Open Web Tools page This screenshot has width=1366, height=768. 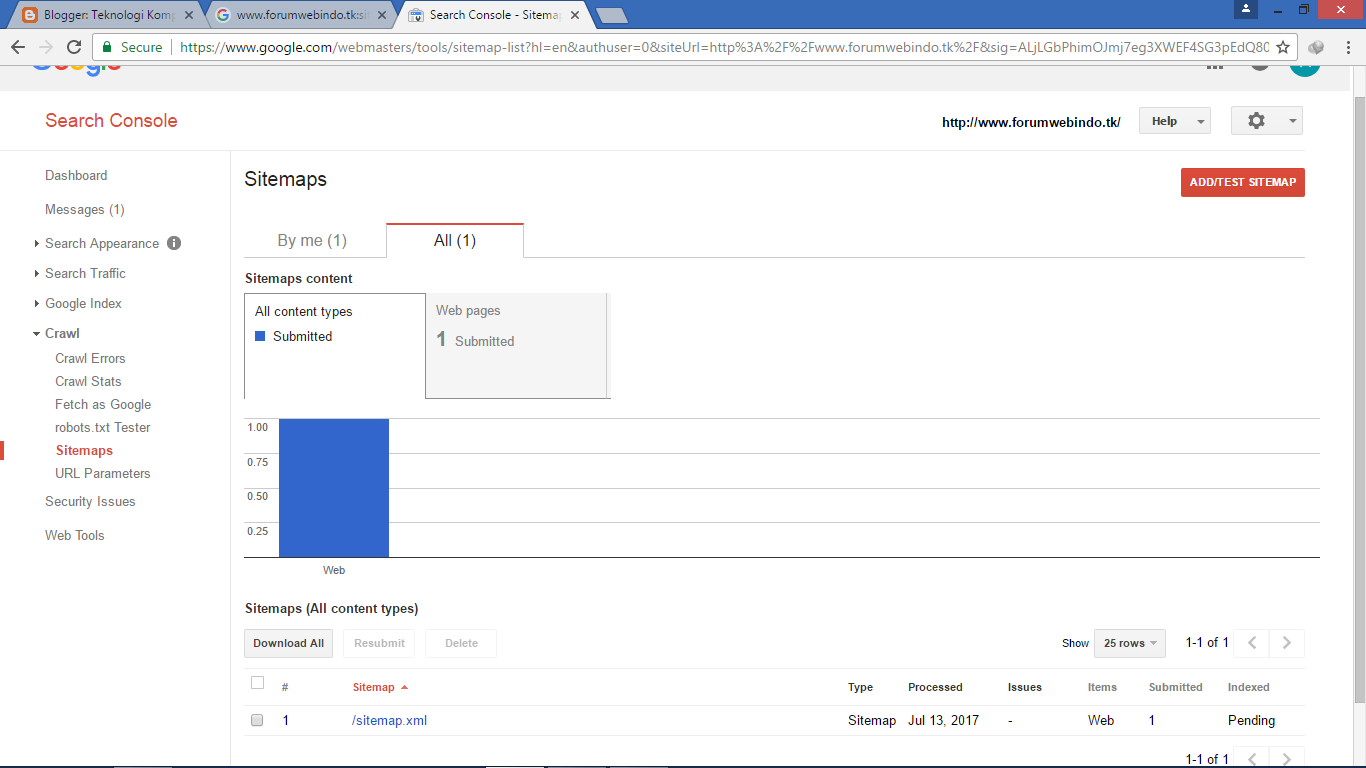(74, 535)
